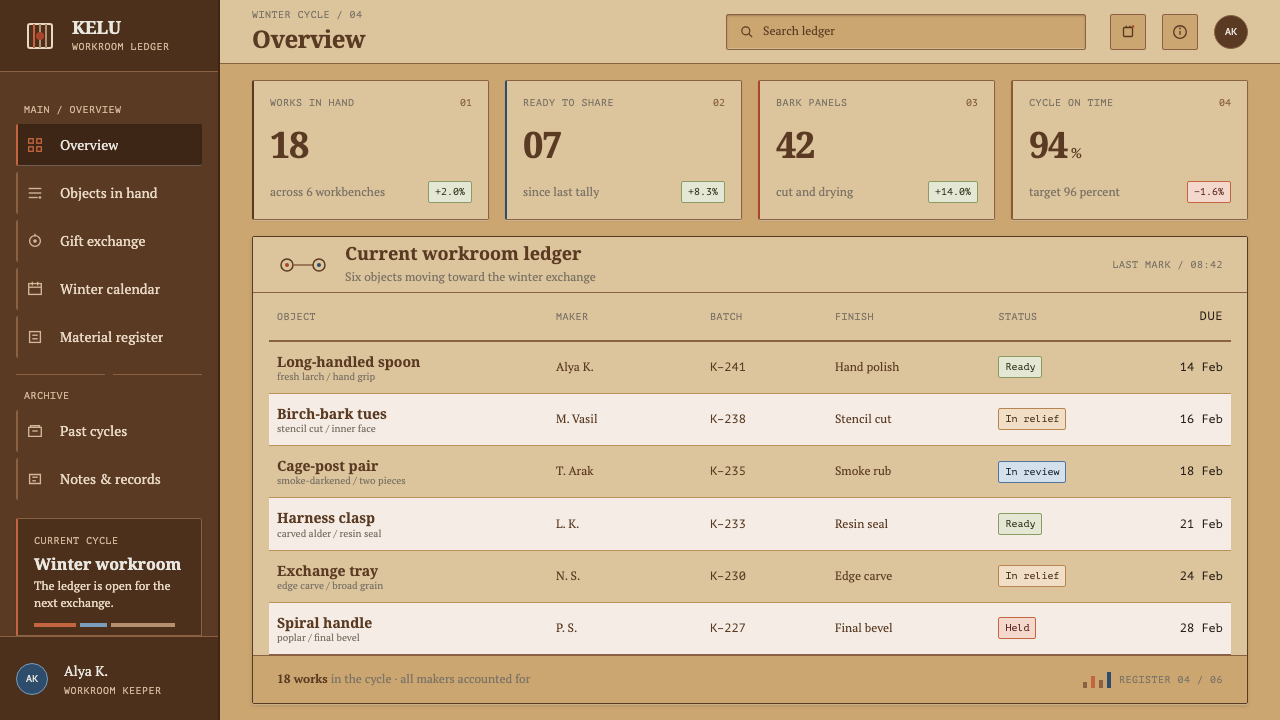Click the Winter workroom progress bar
The height and width of the screenshot is (720, 1280).
click(x=104, y=625)
